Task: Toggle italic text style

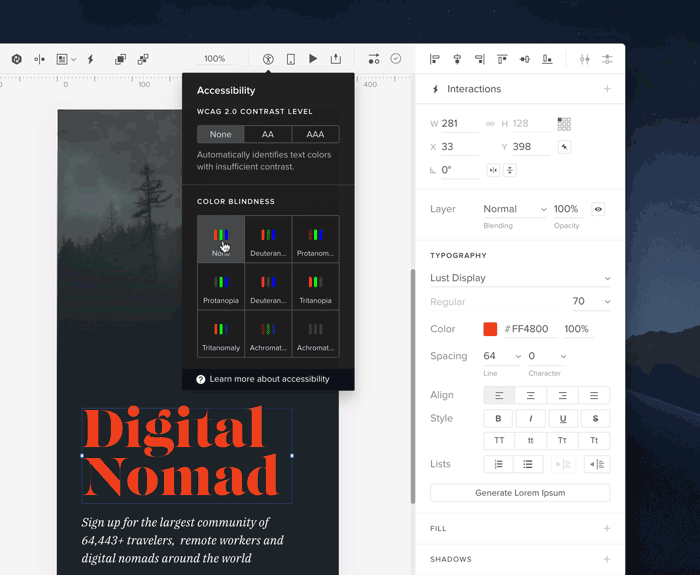Action: point(530,418)
